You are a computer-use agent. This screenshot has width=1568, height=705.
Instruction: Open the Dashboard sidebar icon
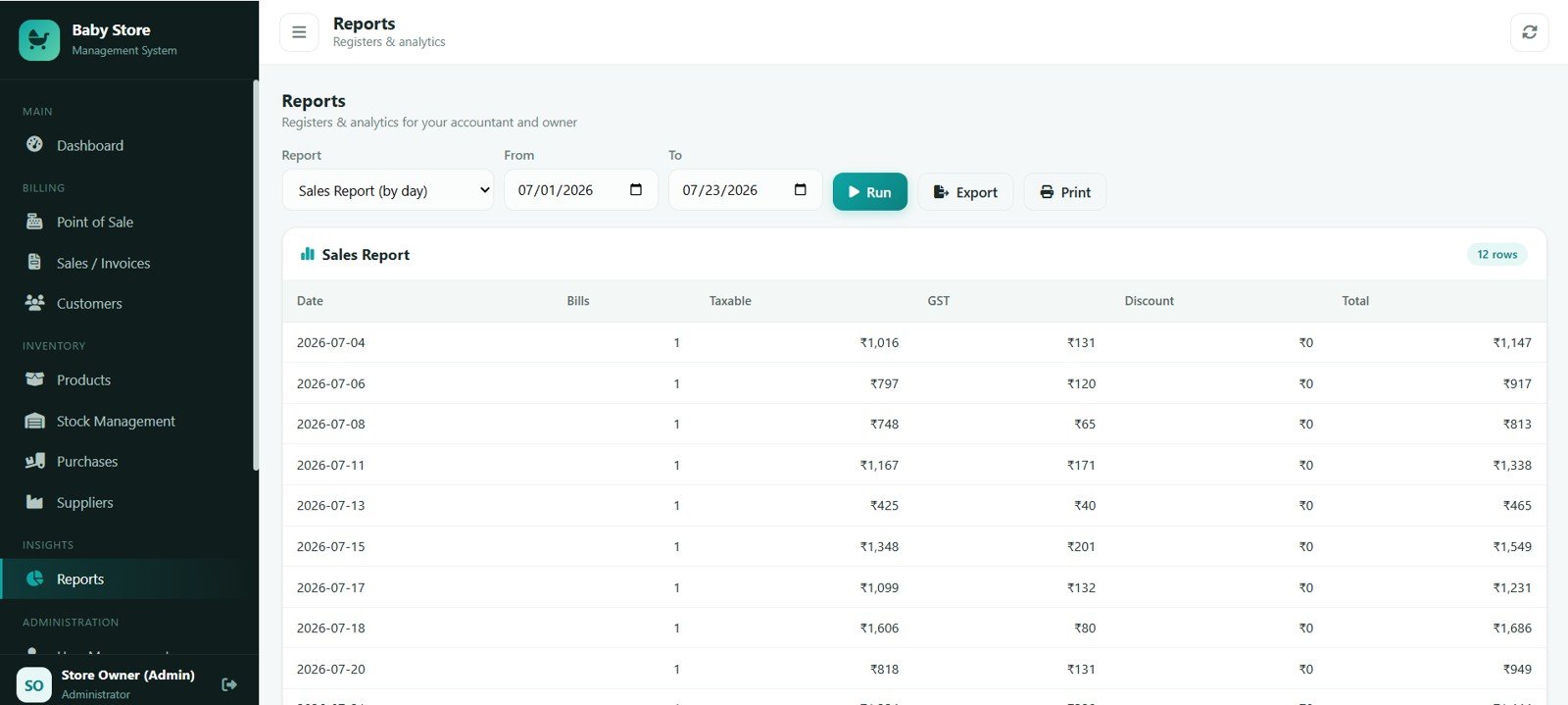34,144
